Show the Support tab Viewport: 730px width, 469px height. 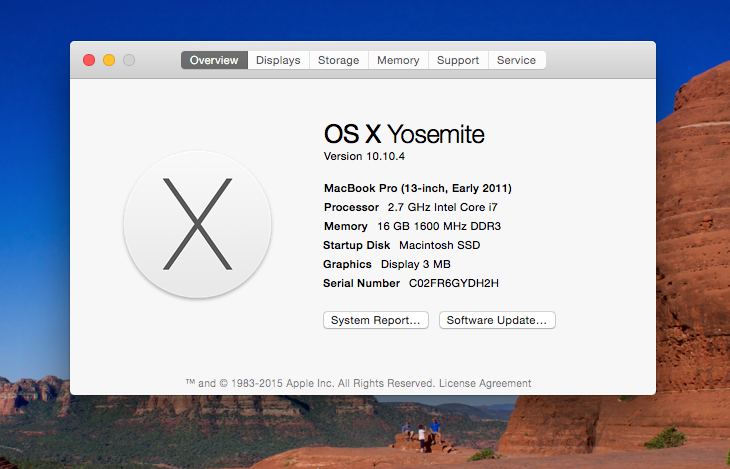tap(458, 60)
